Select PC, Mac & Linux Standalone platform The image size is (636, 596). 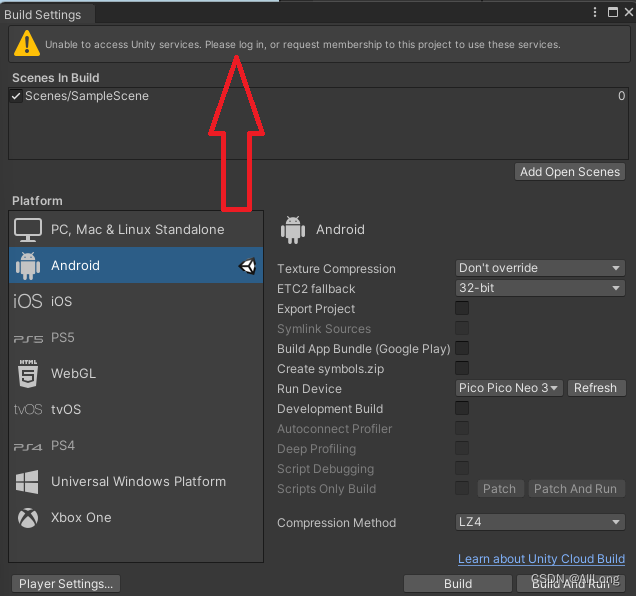click(x=136, y=230)
